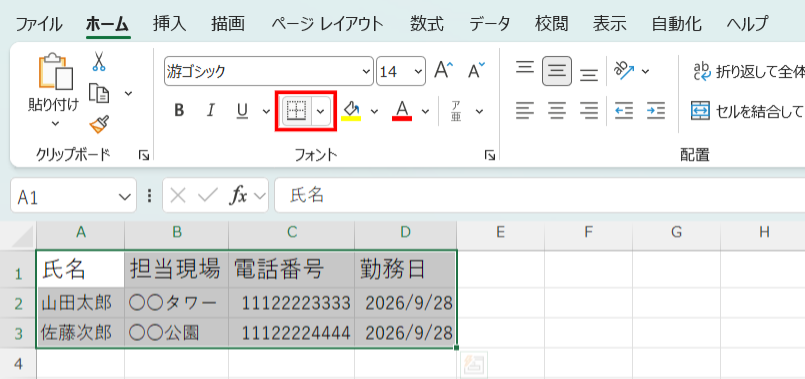Open the ファイル menu
This screenshot has height=379, width=805.
click(x=39, y=24)
